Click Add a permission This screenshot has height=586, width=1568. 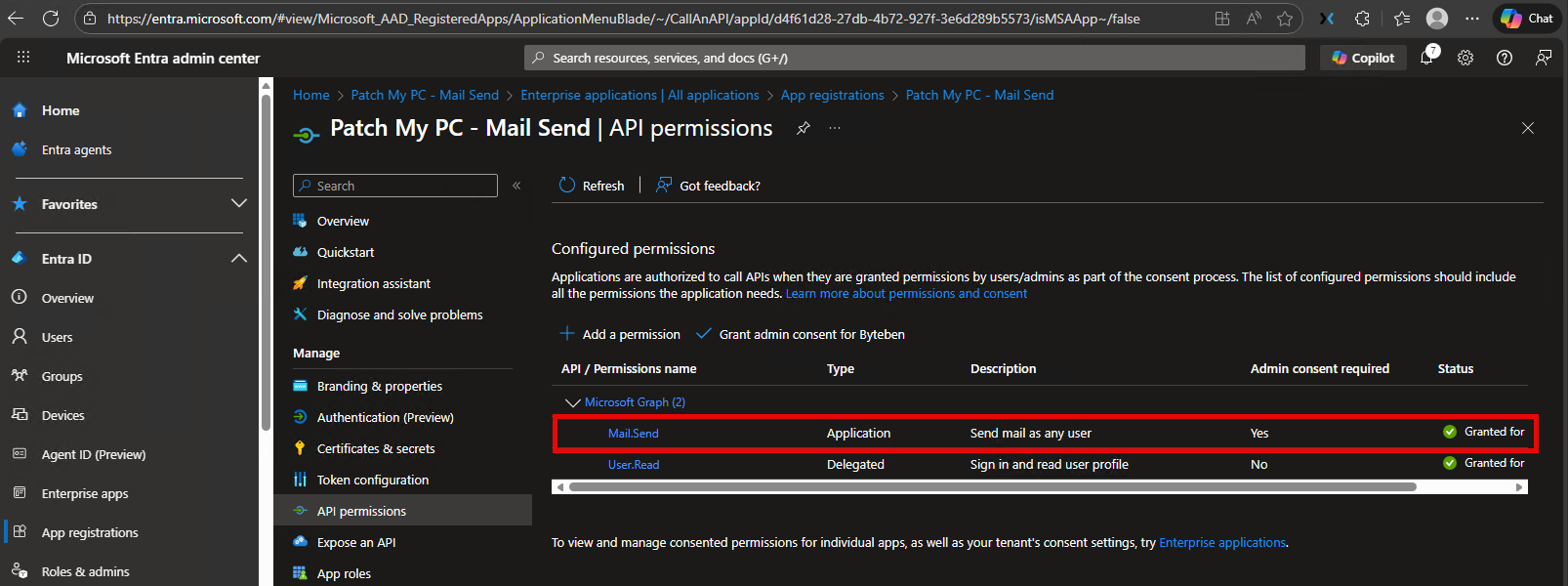pos(620,334)
